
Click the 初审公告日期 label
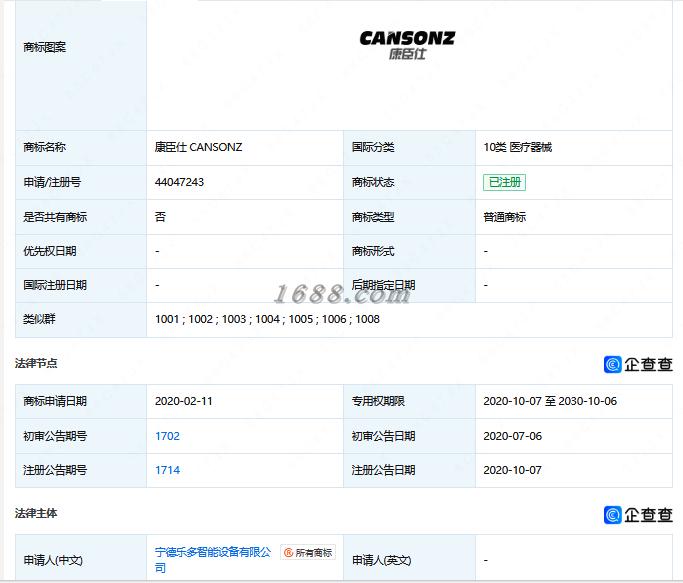point(383,436)
